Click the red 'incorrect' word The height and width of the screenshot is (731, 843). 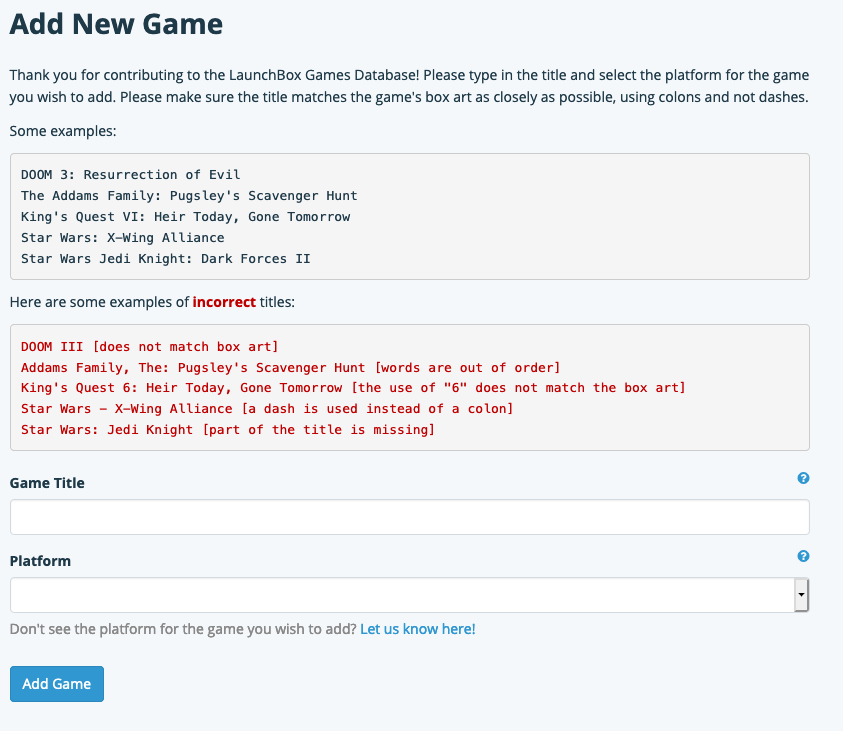tap(224, 302)
